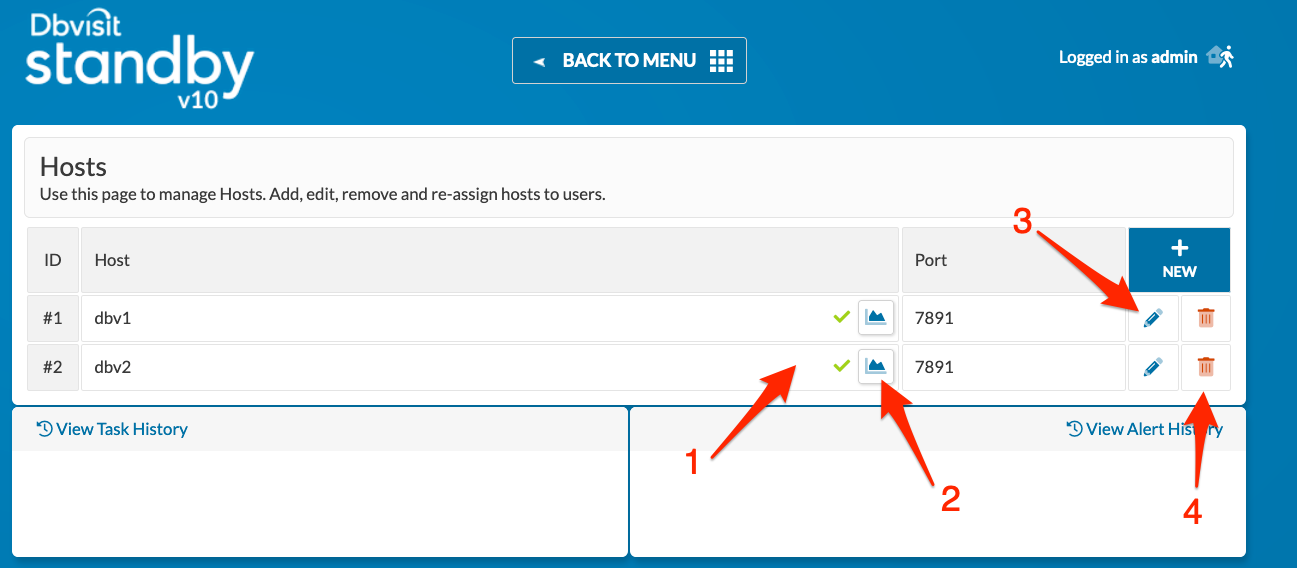This screenshot has width=1297, height=568.
Task: Click the Dbvisit Standby v10 logo
Action: point(139,60)
